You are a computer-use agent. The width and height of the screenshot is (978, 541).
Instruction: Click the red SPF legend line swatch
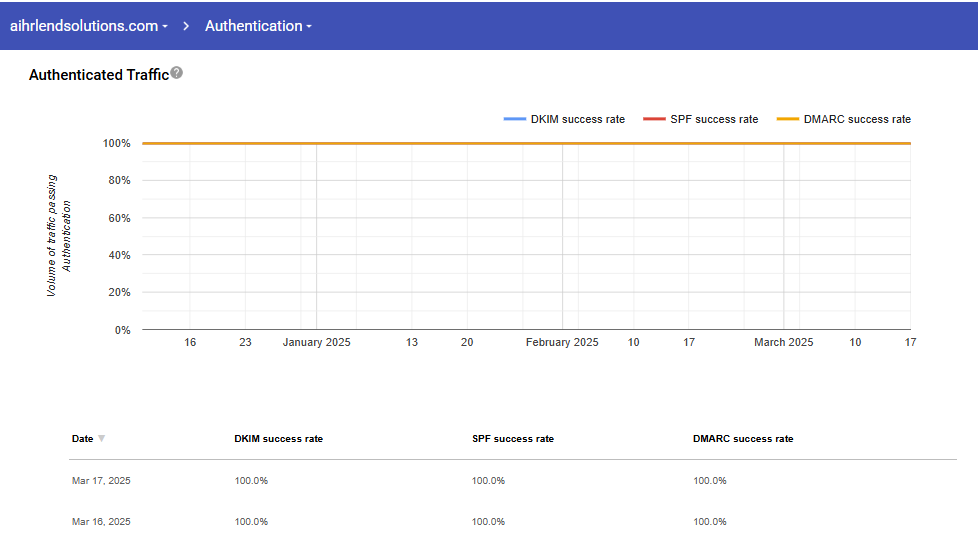[654, 120]
